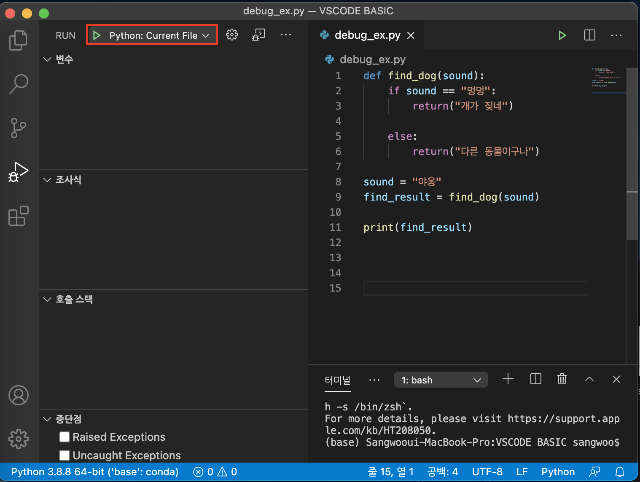Open Run panel more actions menu
Screen dimensions: 640x482
click(x=286, y=35)
